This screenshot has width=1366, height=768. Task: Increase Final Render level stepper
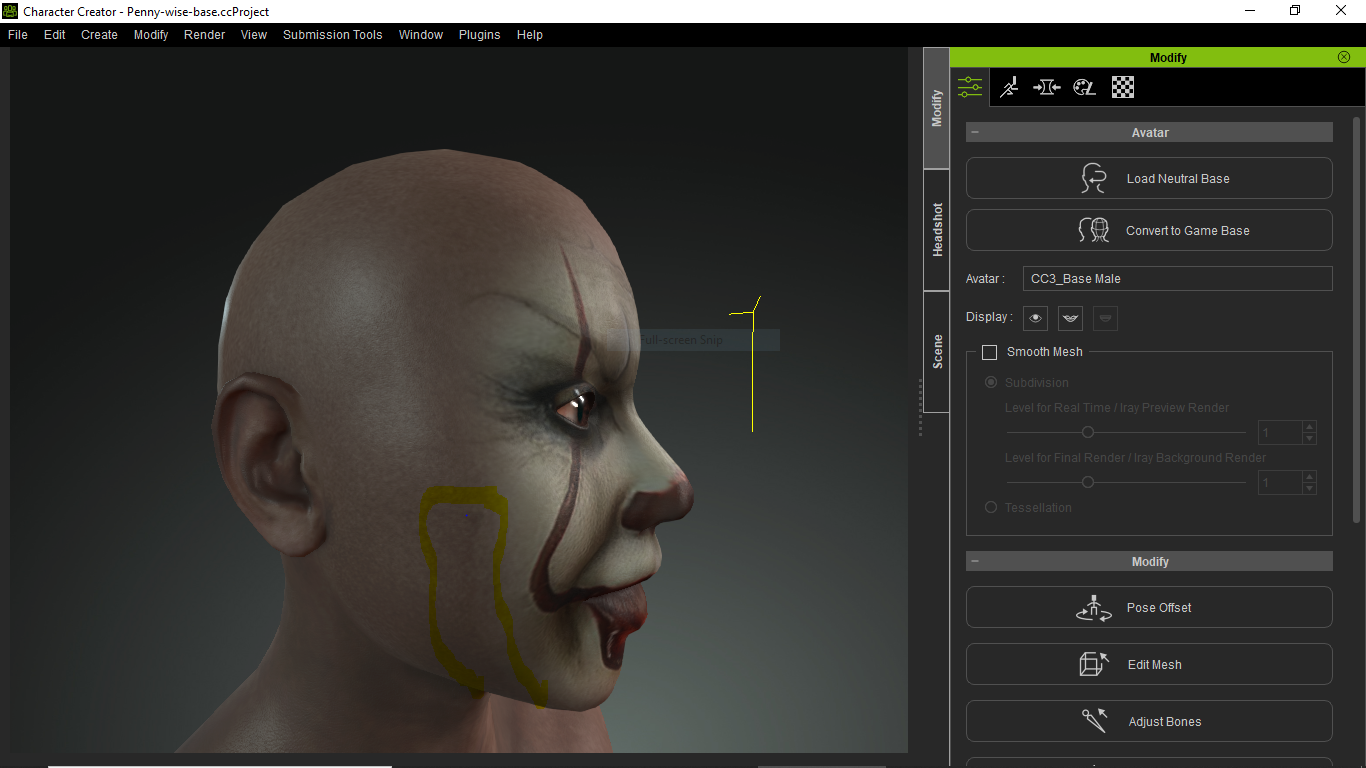(x=1309, y=477)
